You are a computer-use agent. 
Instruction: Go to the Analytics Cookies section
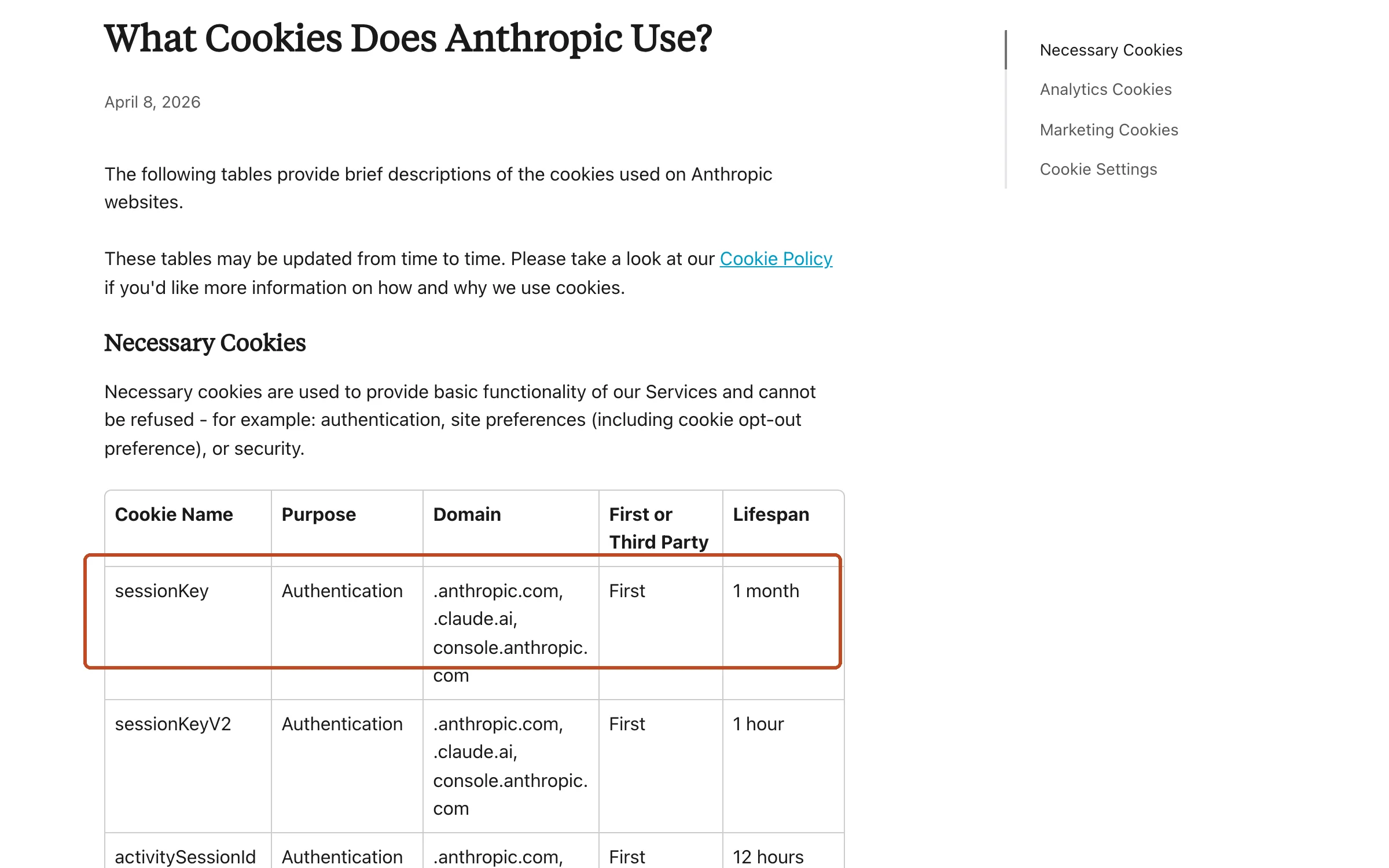click(1105, 89)
